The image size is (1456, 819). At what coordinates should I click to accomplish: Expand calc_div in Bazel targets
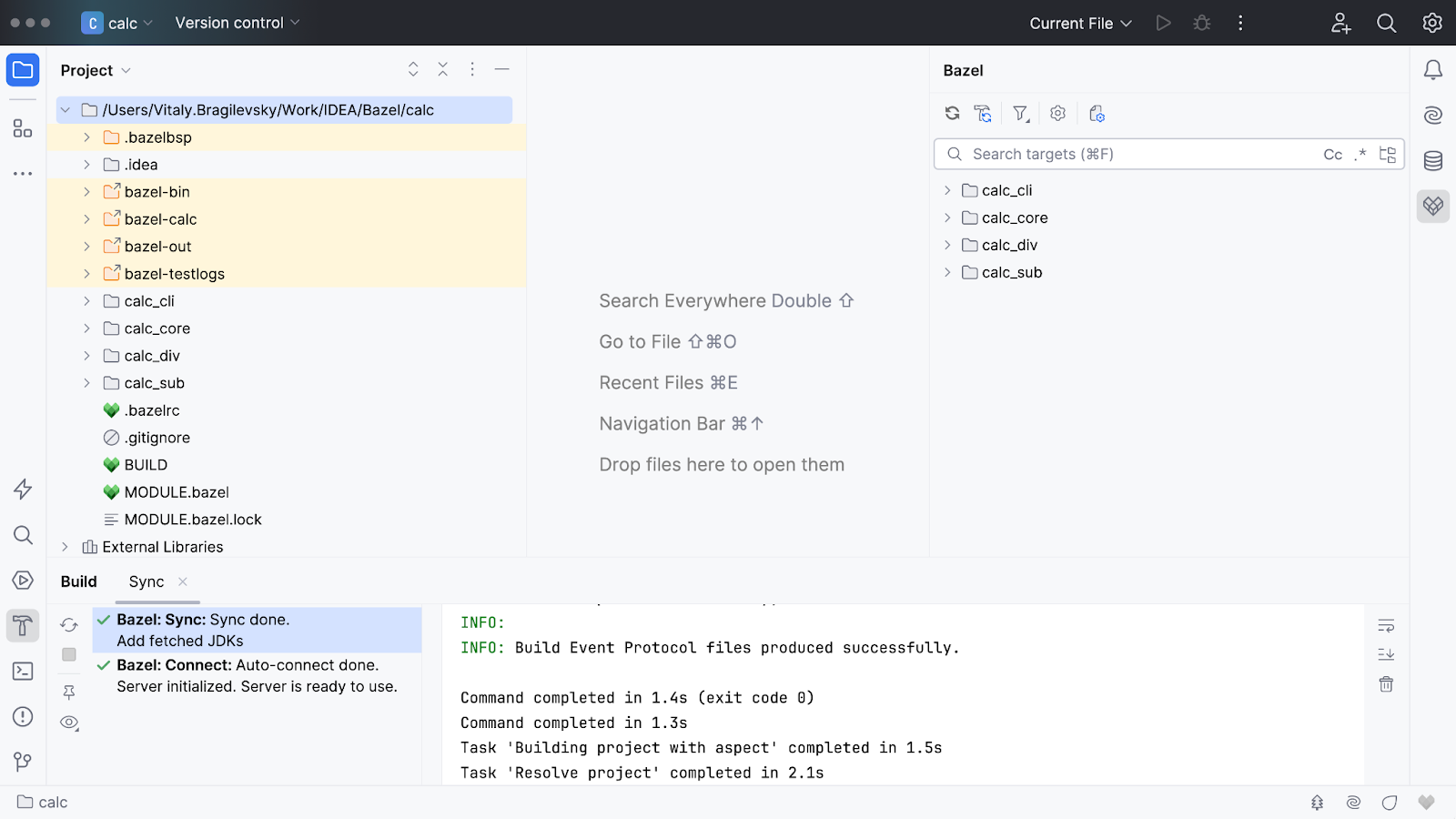point(947,245)
